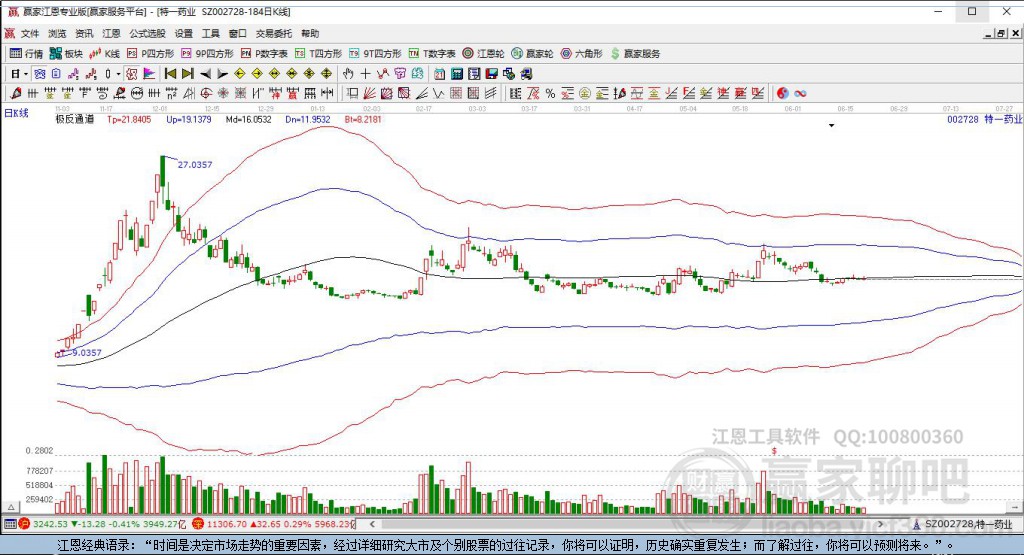Click the save disk icon
The width and height of the screenshot is (1024, 555).
tap(492, 74)
